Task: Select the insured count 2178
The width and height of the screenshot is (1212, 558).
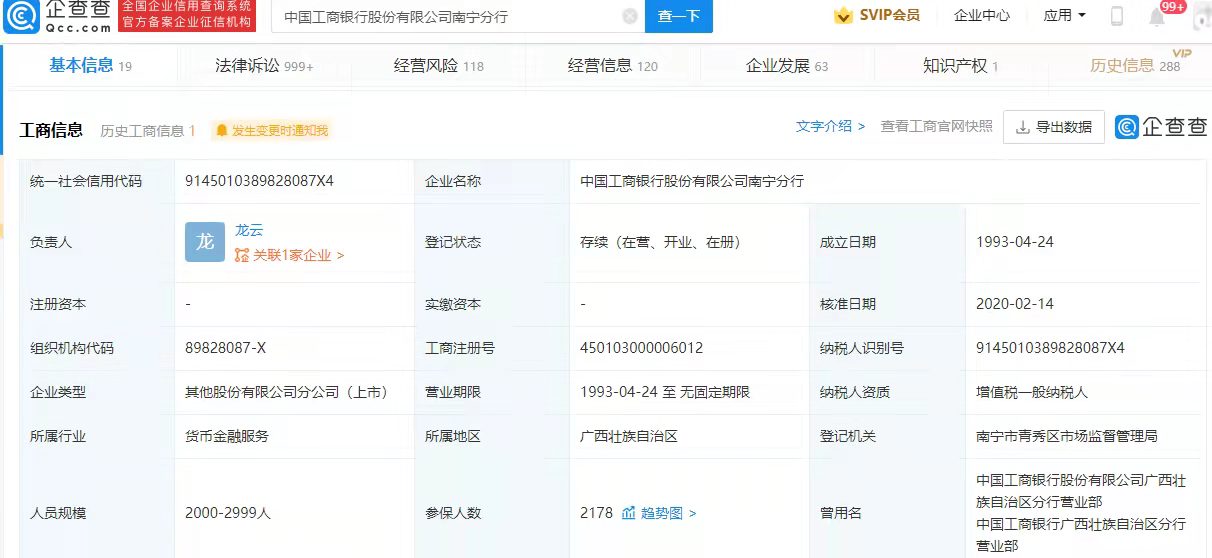Action: click(x=596, y=513)
